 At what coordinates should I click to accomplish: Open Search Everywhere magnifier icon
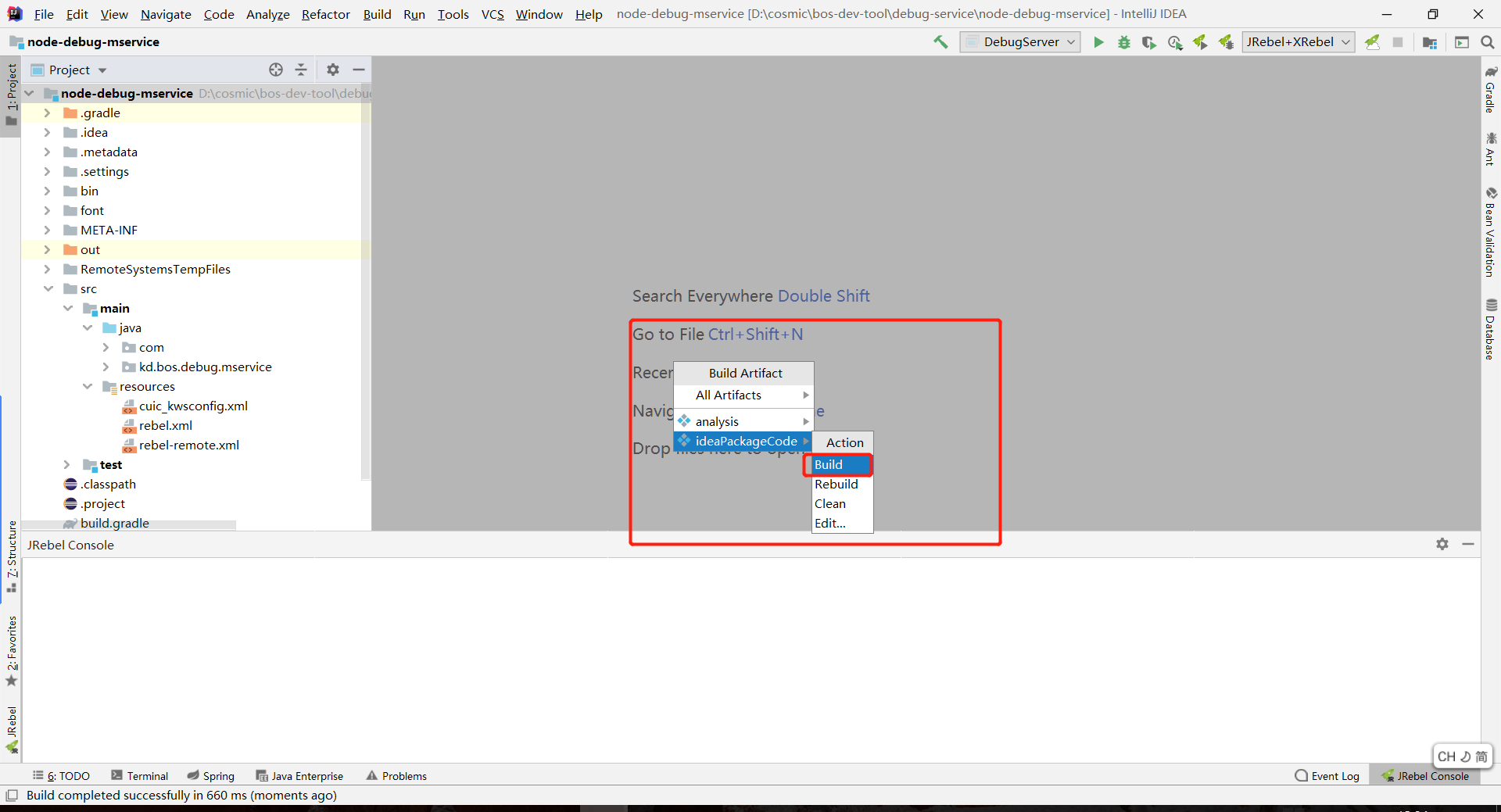tap(1488, 42)
